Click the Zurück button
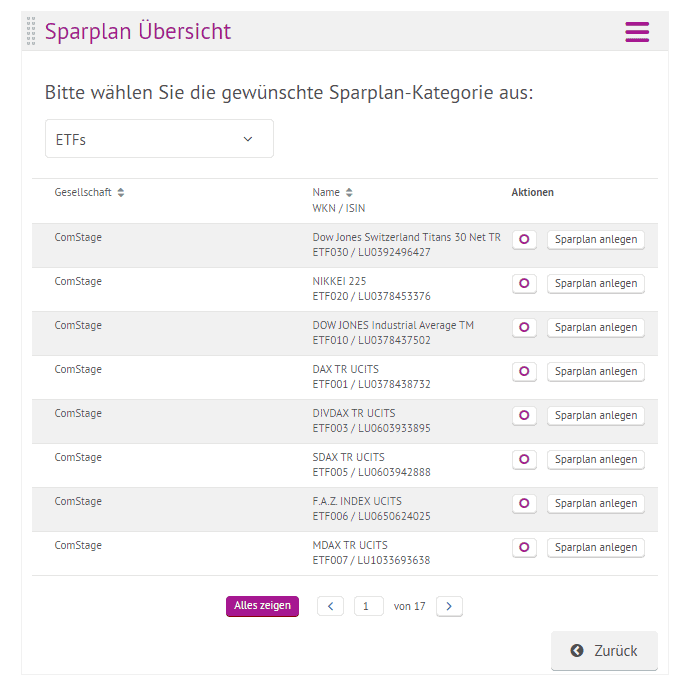This screenshot has height=681, width=683. point(604,651)
